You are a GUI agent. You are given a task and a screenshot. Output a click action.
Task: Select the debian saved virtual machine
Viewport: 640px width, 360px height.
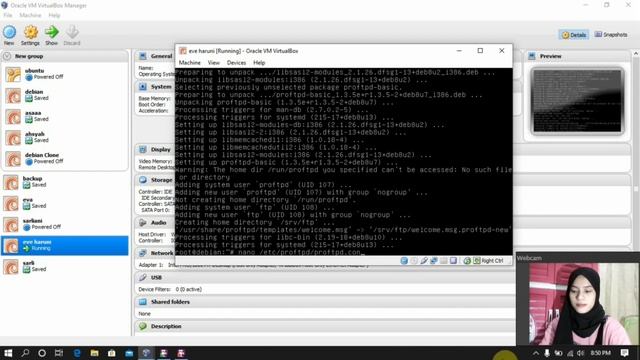(65, 96)
